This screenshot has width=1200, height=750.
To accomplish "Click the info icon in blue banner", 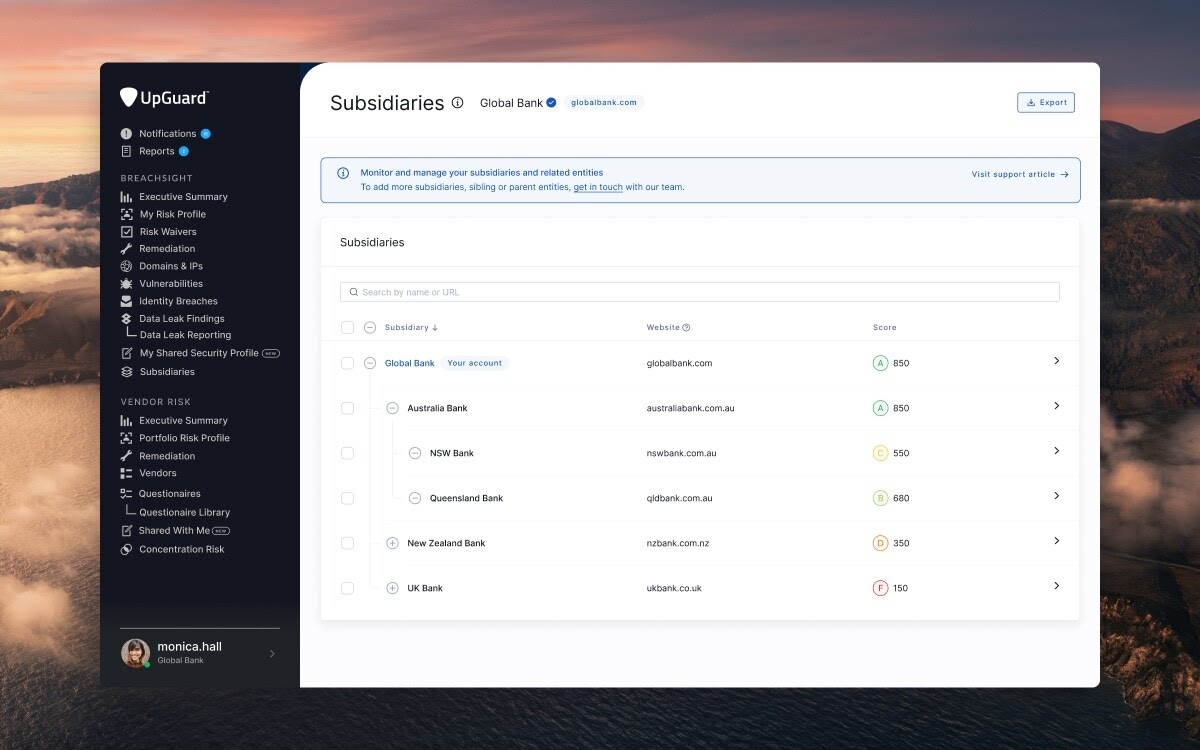I will 343,173.
